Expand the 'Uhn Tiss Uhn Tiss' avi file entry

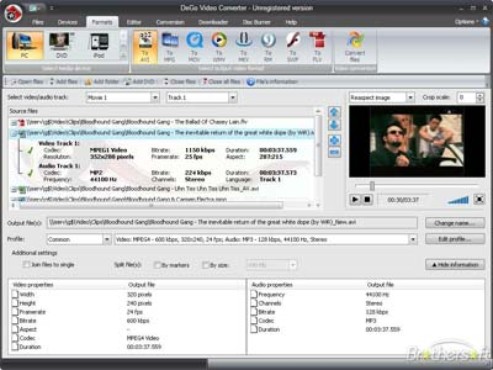[14, 190]
